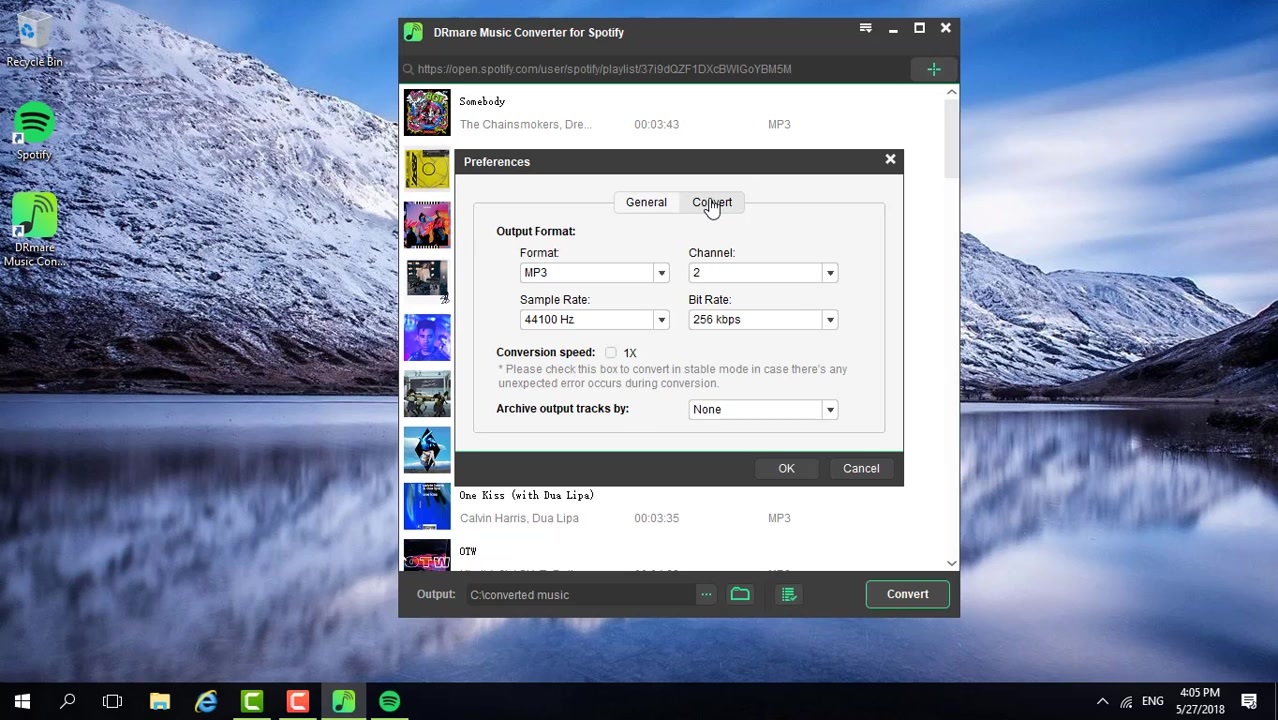1278x720 pixels.
Task: Open taskbar search magnifier
Action: (68, 701)
